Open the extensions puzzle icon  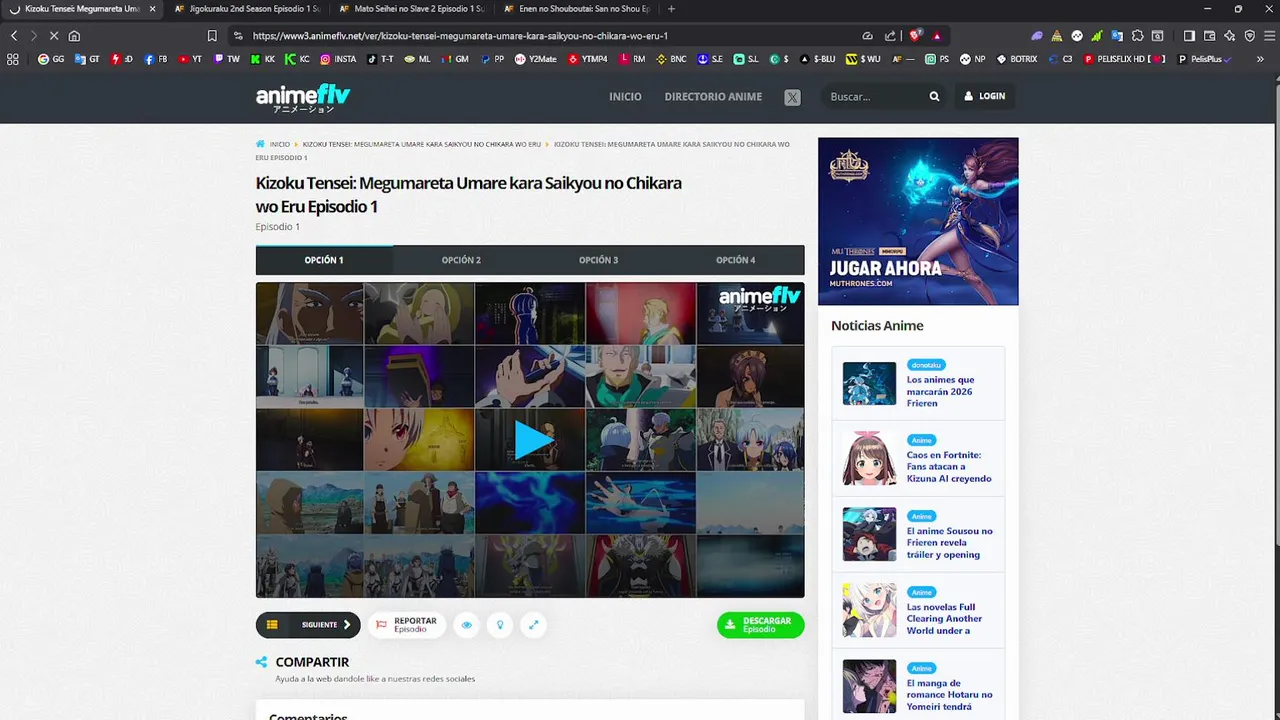(1138, 36)
